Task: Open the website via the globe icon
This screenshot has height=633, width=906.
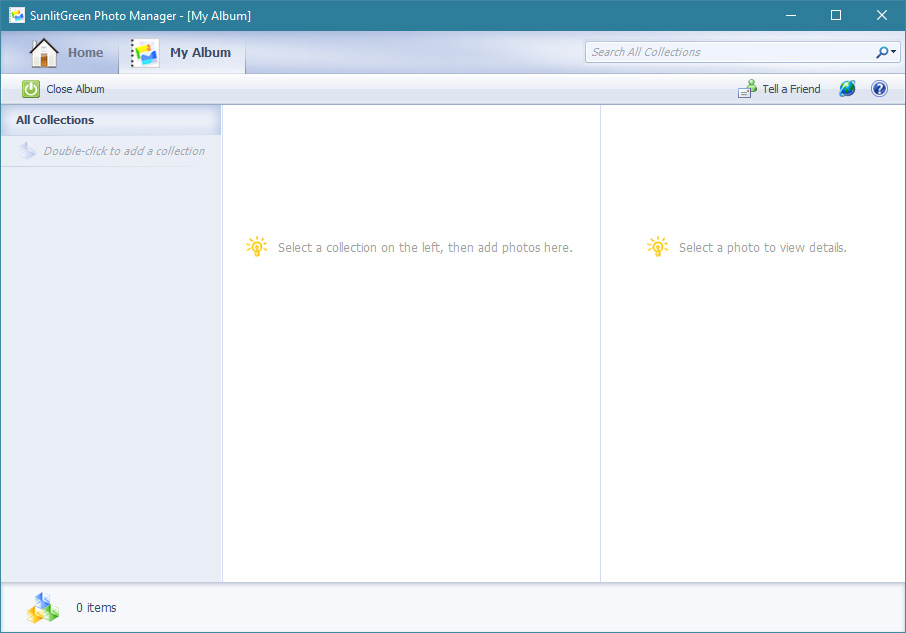Action: pos(847,89)
